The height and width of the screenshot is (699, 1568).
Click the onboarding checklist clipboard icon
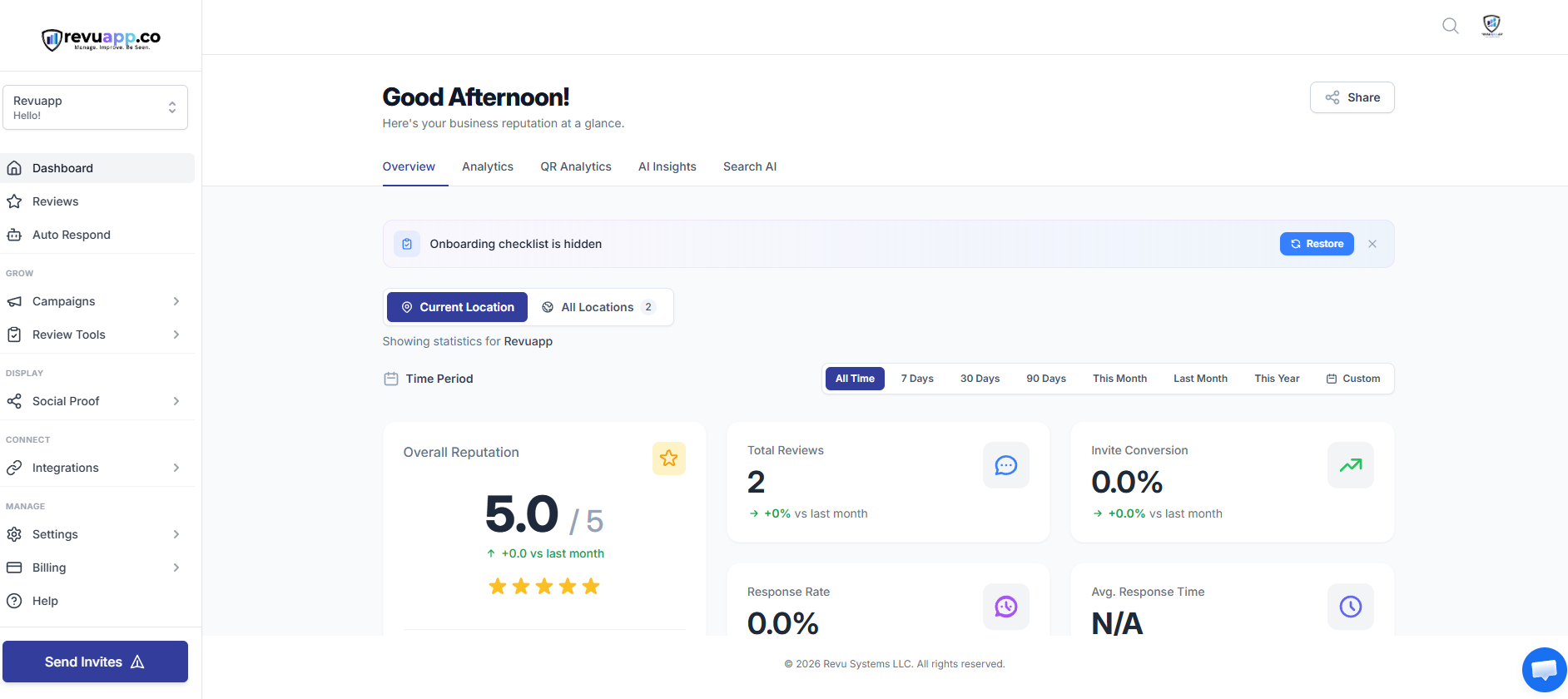pyautogui.click(x=407, y=244)
